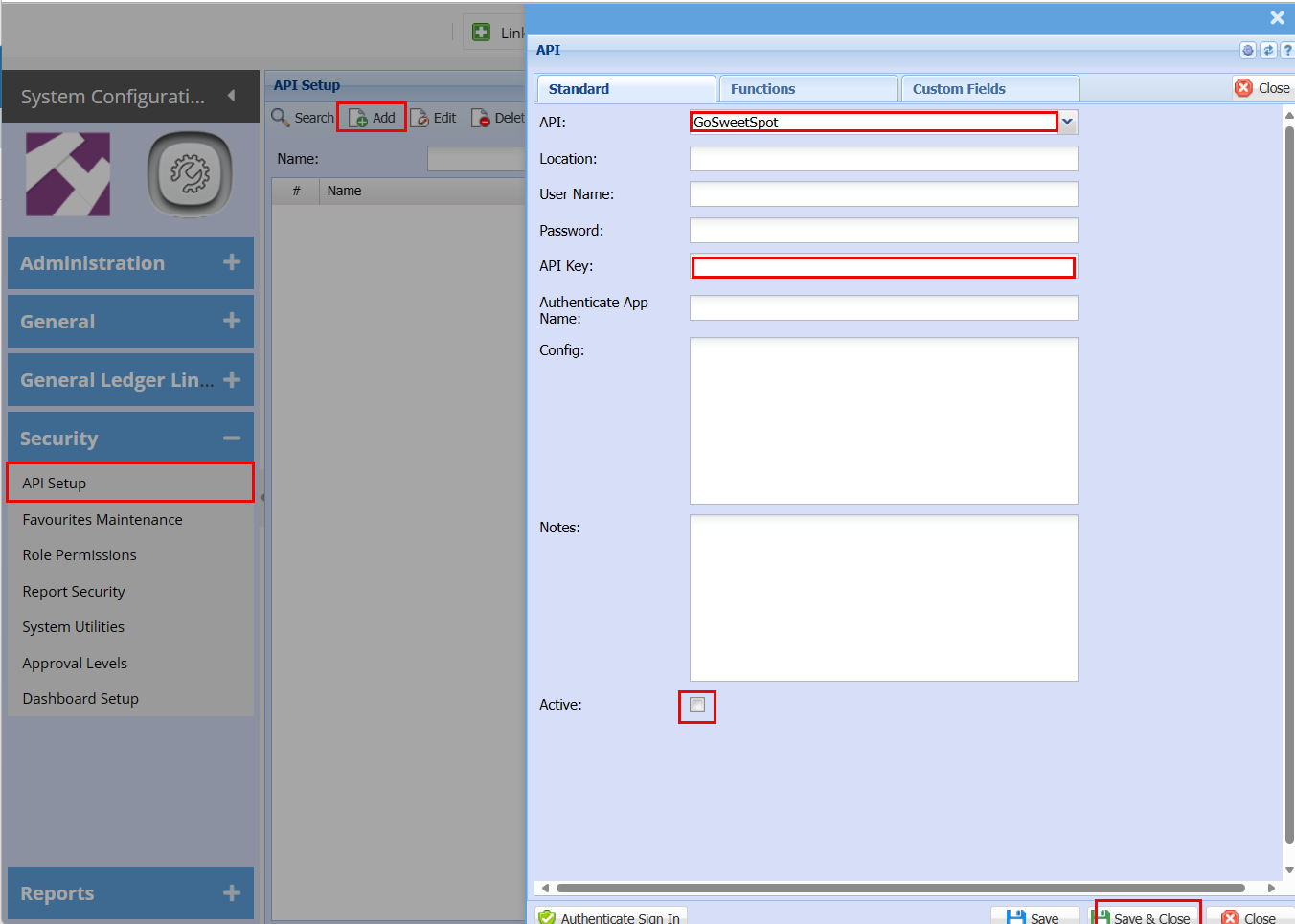Click the scroll up arrow in API dialog
1295x924 pixels.
pos(1289,115)
